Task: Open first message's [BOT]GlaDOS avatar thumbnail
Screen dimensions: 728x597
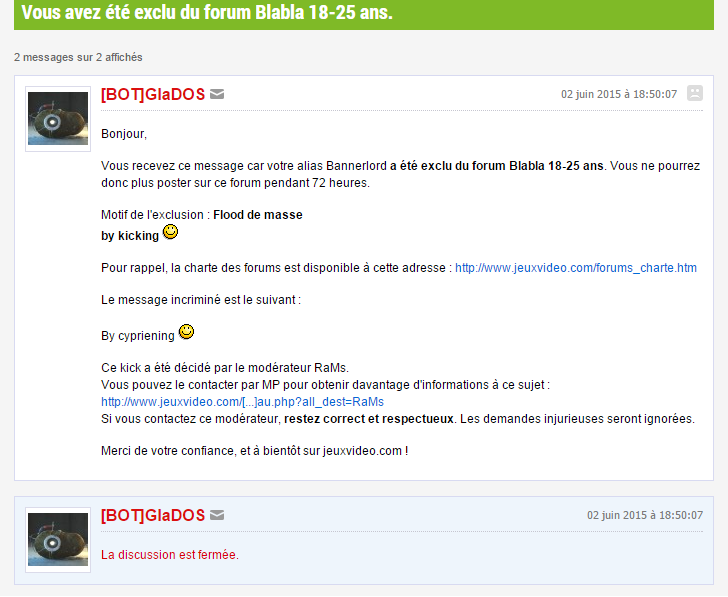Action: click(x=58, y=119)
